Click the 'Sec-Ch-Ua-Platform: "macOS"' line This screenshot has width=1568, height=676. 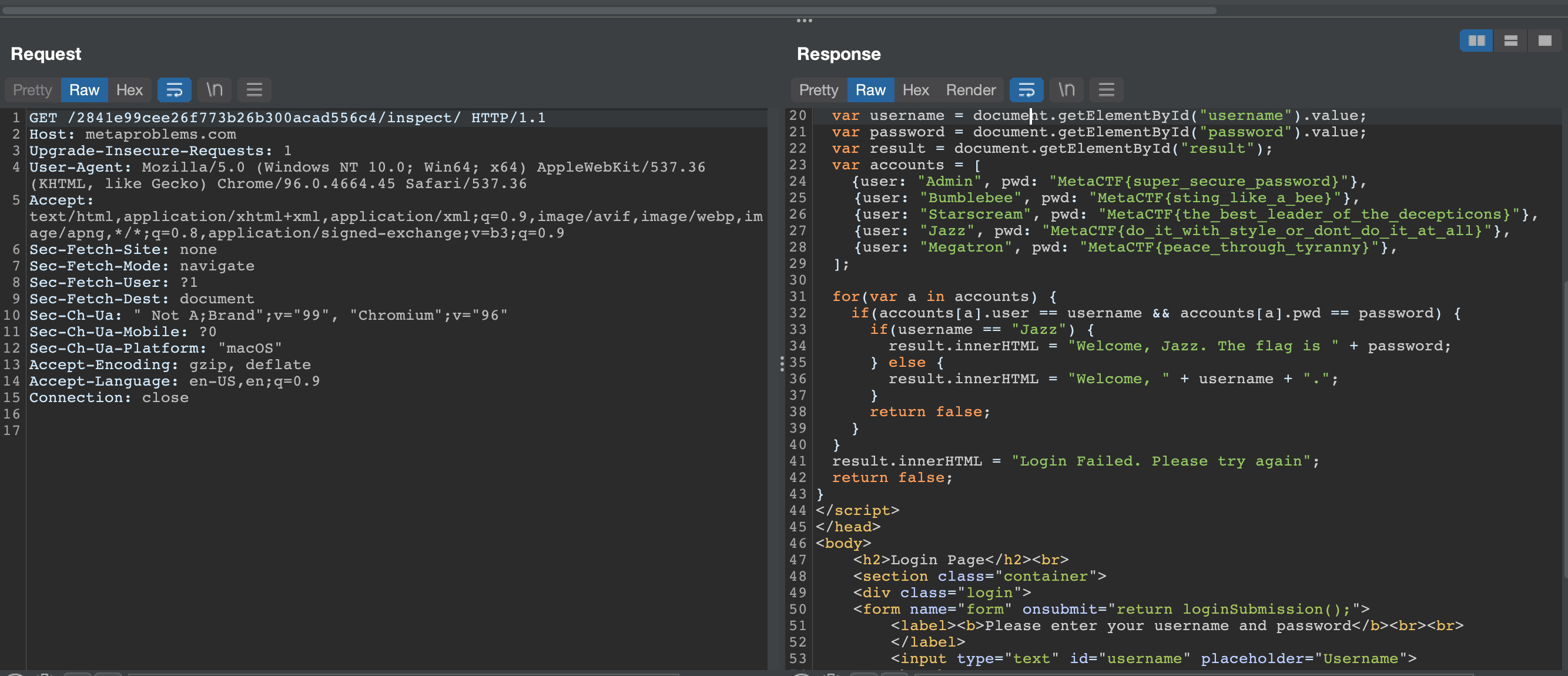pyautogui.click(x=156, y=348)
